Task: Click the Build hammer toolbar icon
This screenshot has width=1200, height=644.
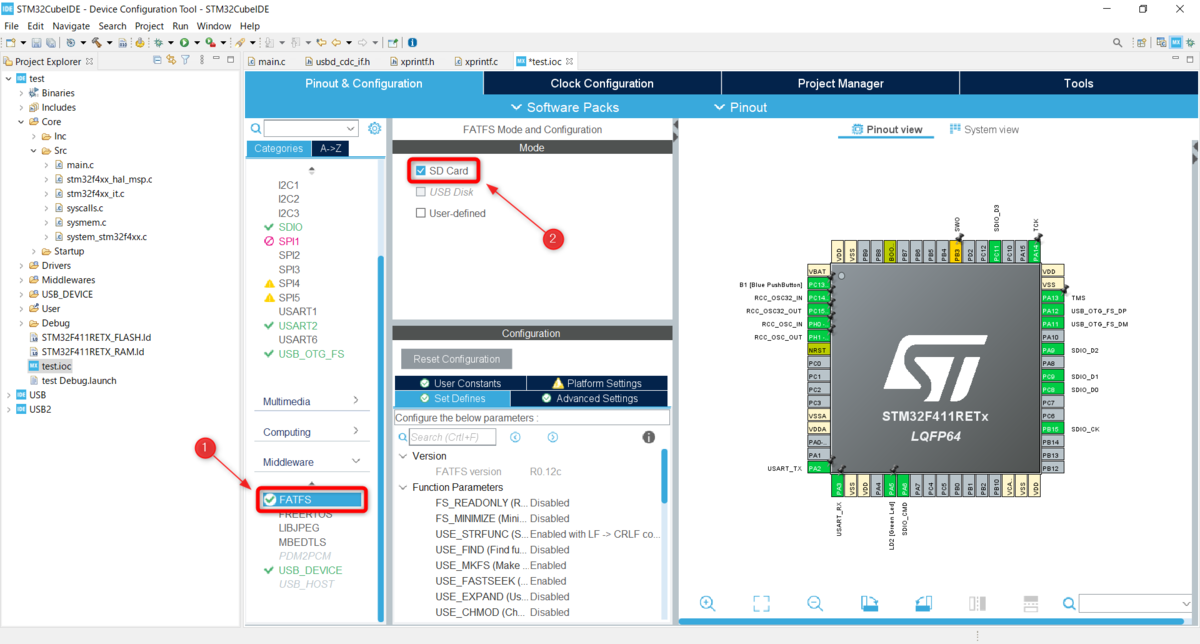Action: tap(97, 43)
